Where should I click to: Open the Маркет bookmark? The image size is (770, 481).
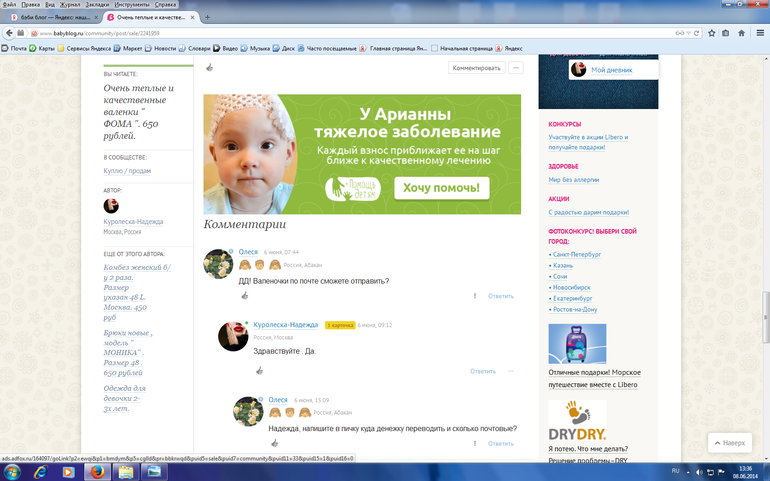click(x=128, y=48)
